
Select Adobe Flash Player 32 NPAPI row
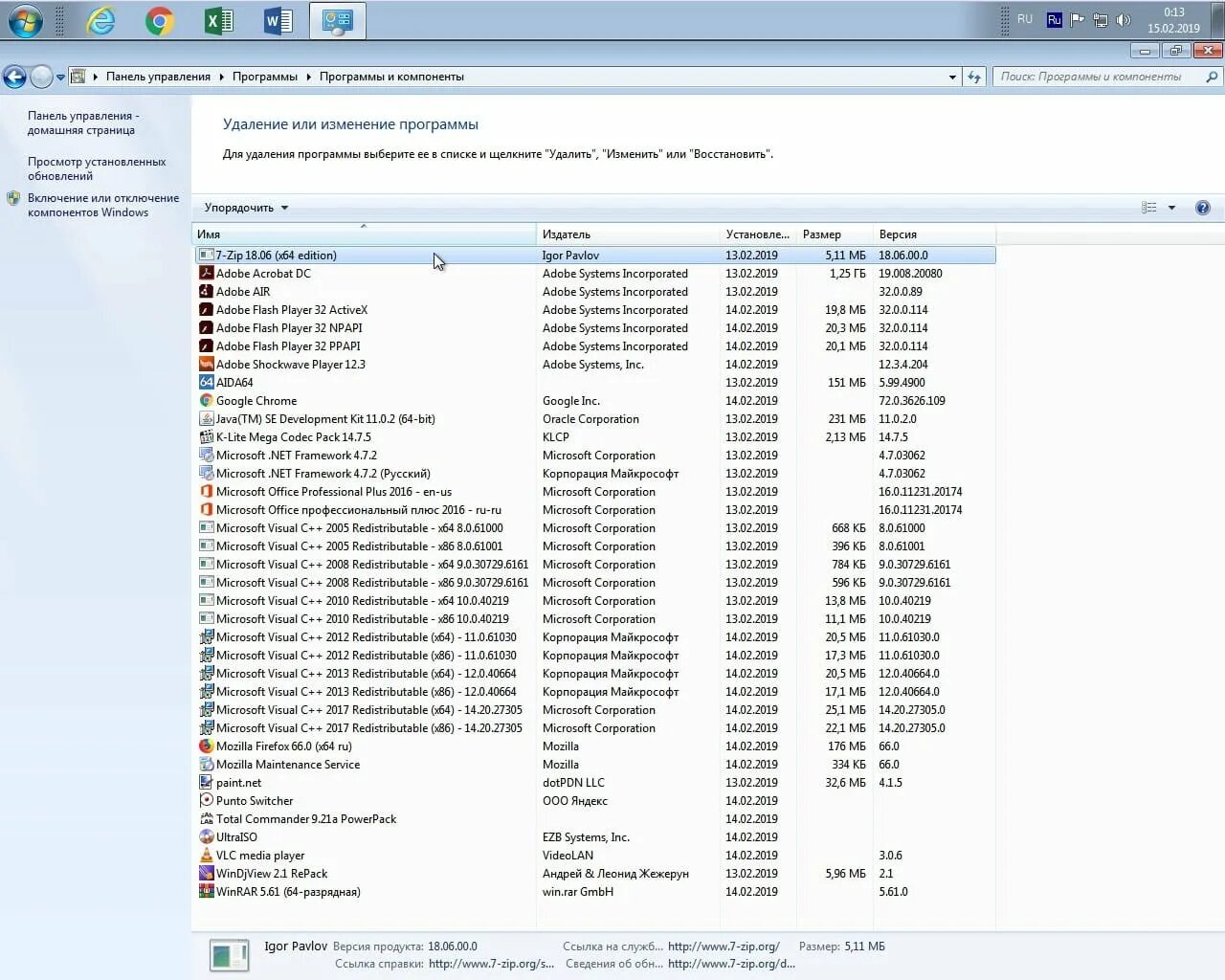594,328
